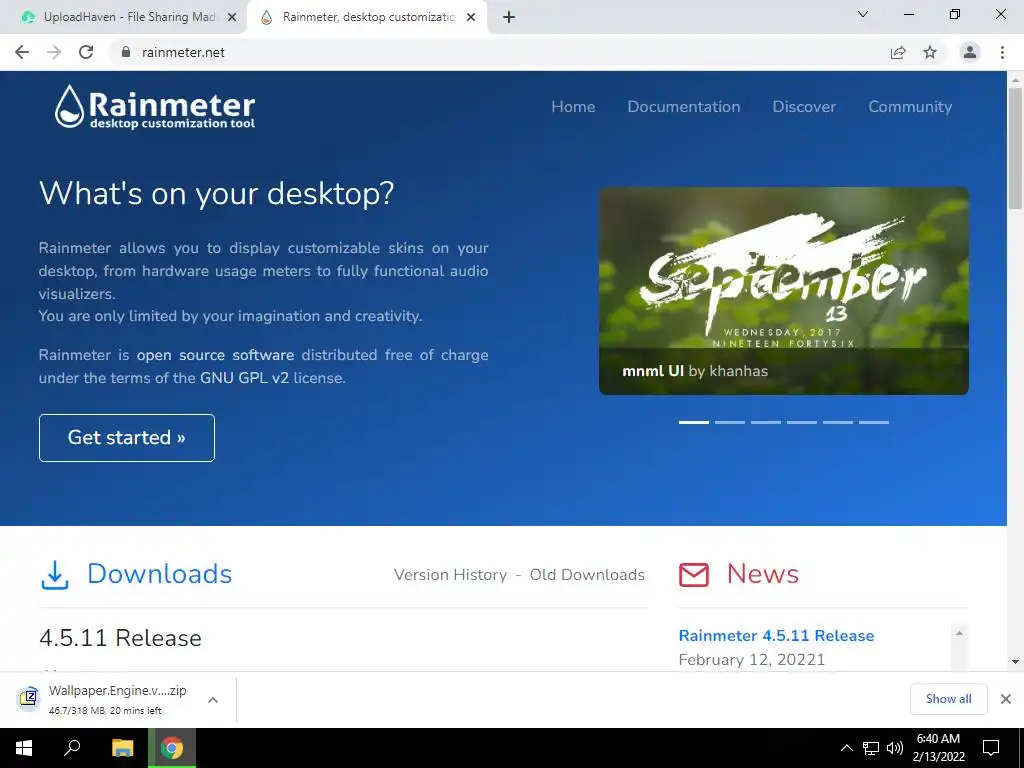The width and height of the screenshot is (1024, 768).
Task: Click the Downloads arrow icon
Action: 55,575
